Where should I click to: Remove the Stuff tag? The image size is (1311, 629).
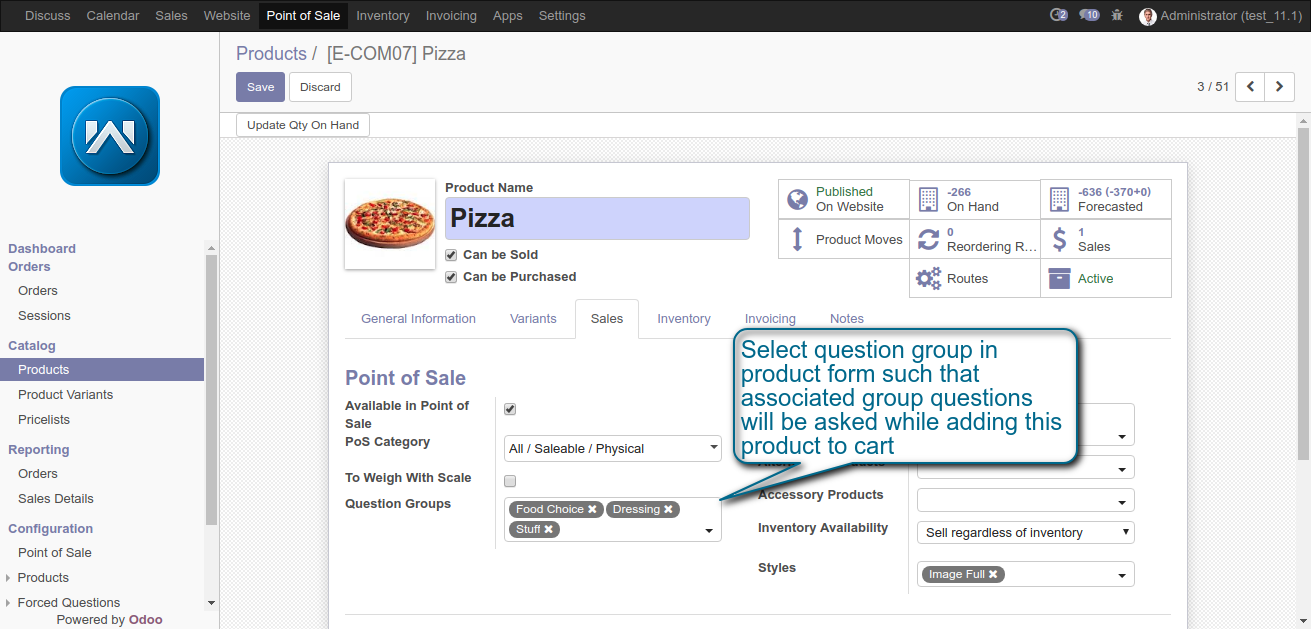(548, 529)
